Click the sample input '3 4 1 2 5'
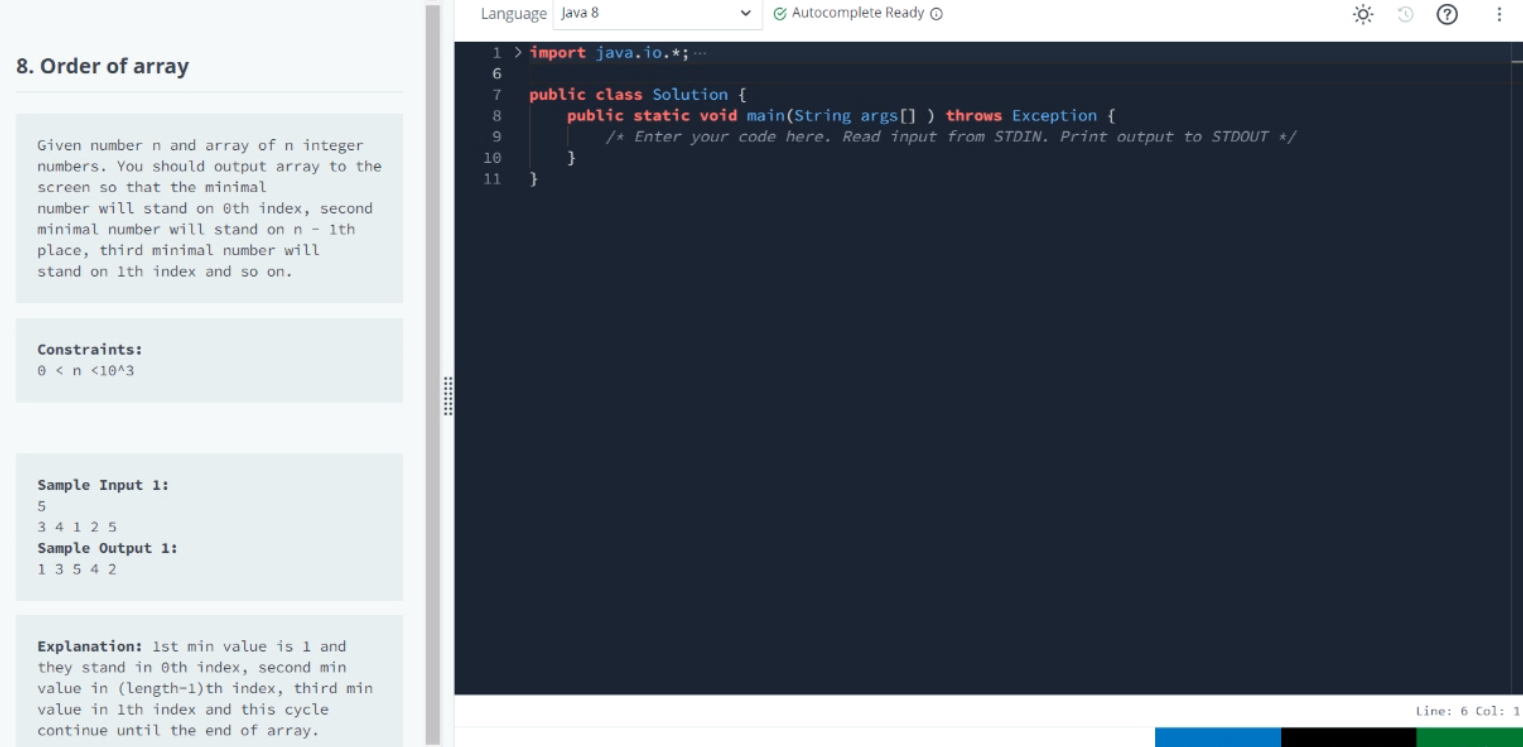This screenshot has width=1523, height=747. [77, 527]
